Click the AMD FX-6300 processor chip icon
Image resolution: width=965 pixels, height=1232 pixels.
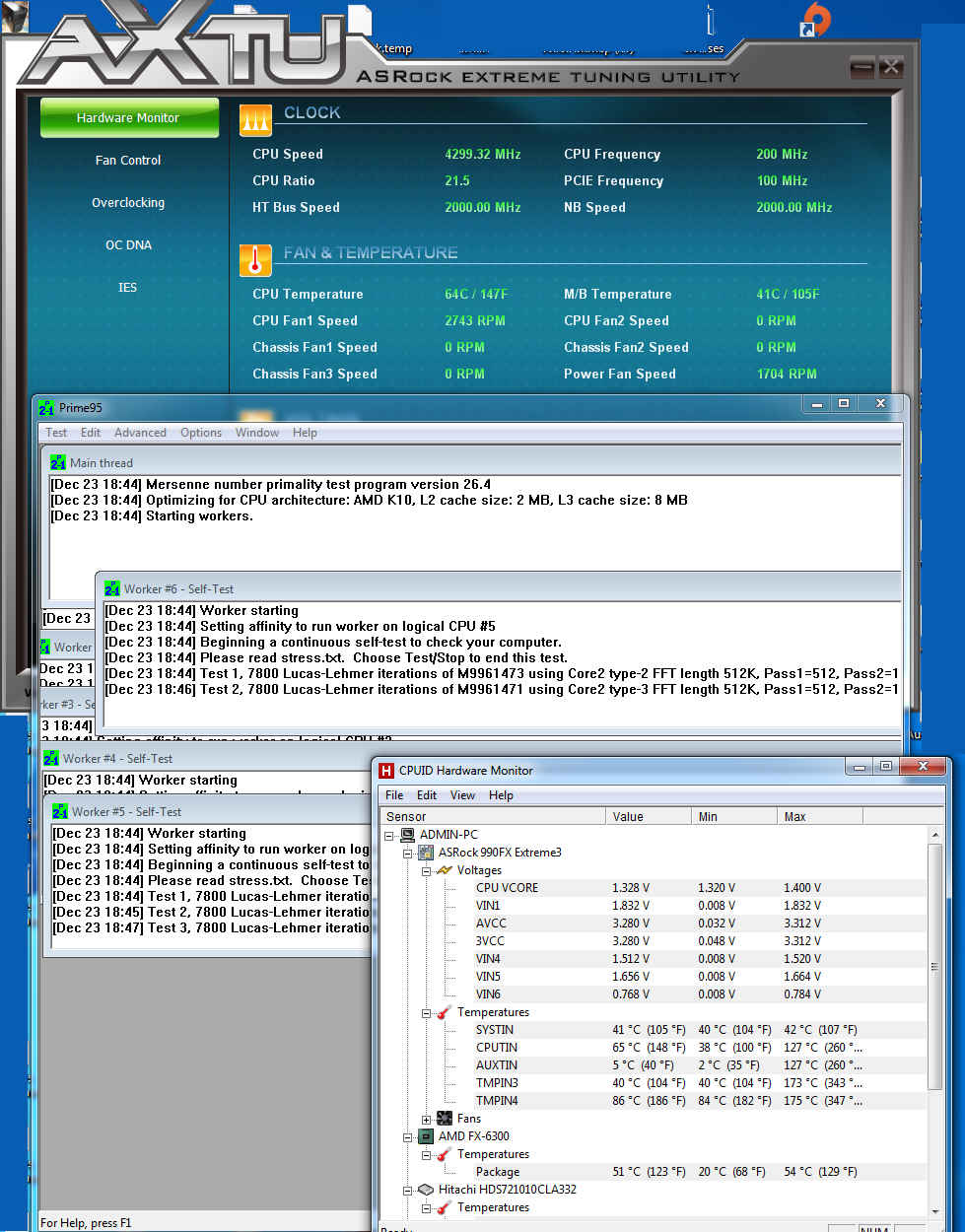coord(426,1136)
